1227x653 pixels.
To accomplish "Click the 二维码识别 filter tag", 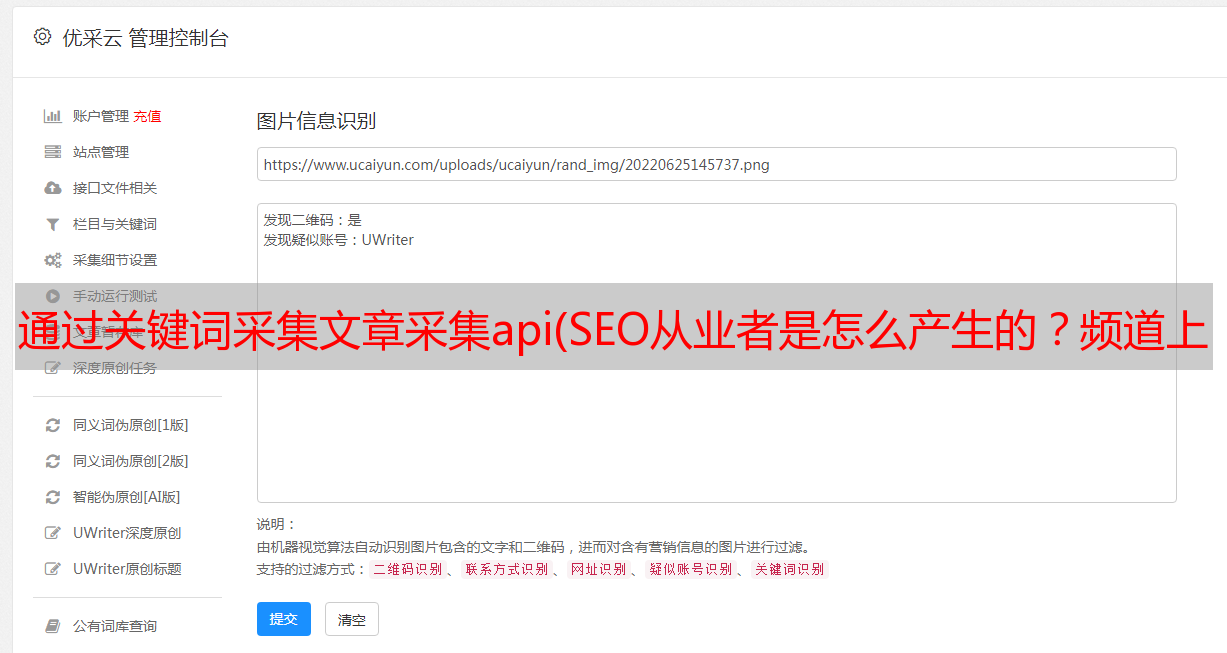I will [407, 569].
